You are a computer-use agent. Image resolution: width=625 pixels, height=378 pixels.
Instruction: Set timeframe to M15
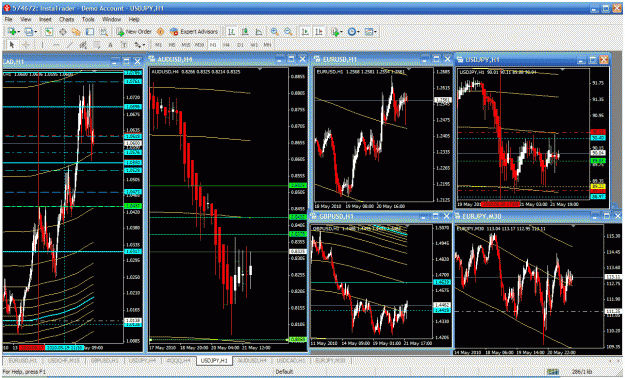[x=186, y=45]
